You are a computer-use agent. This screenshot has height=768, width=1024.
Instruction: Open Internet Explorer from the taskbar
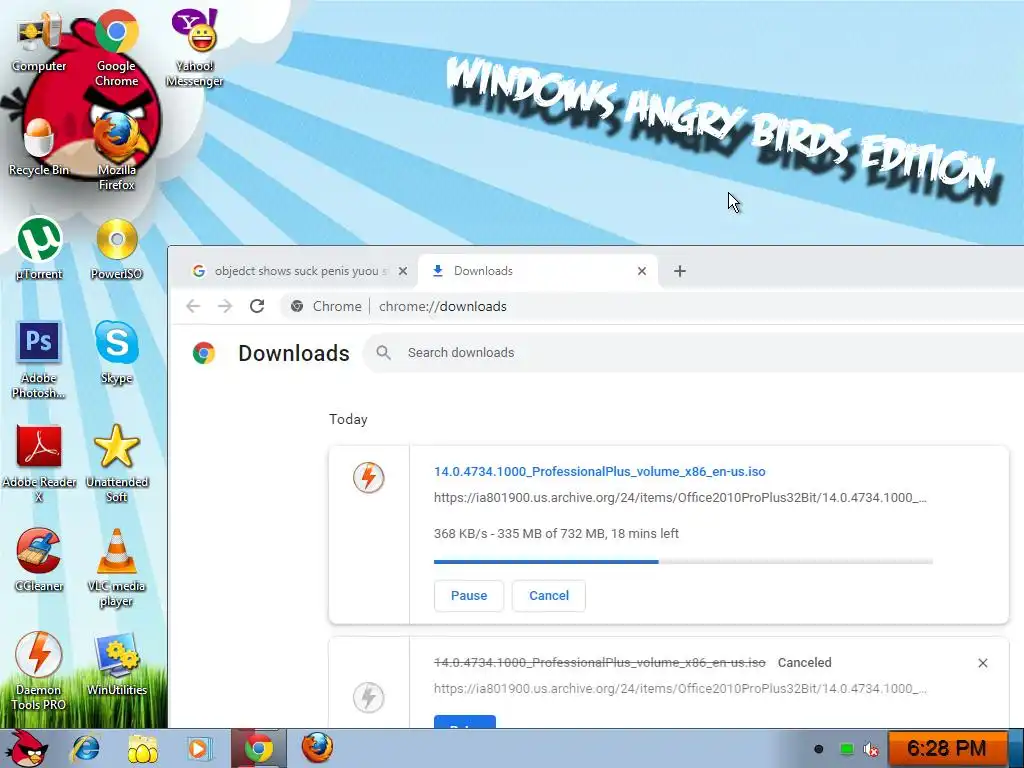click(86, 748)
